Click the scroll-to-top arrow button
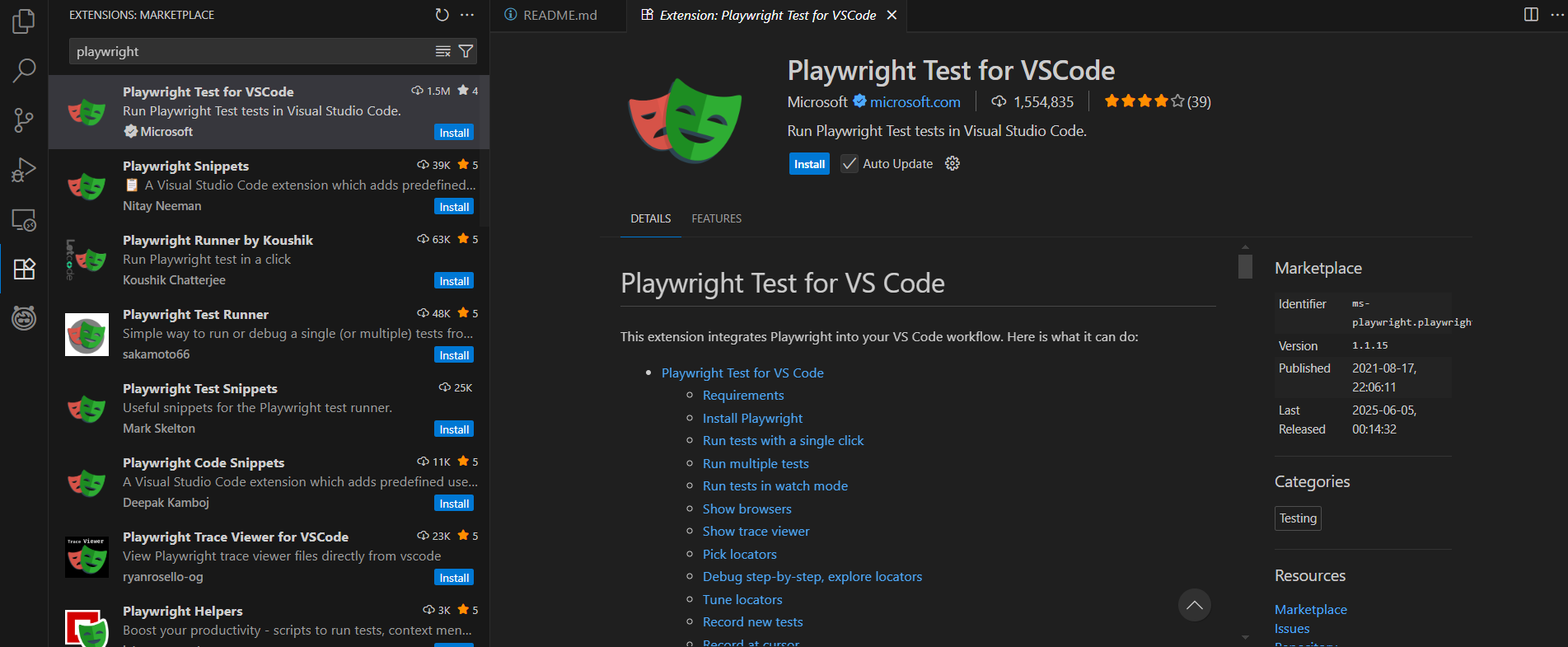1568x647 pixels. coord(1195,605)
